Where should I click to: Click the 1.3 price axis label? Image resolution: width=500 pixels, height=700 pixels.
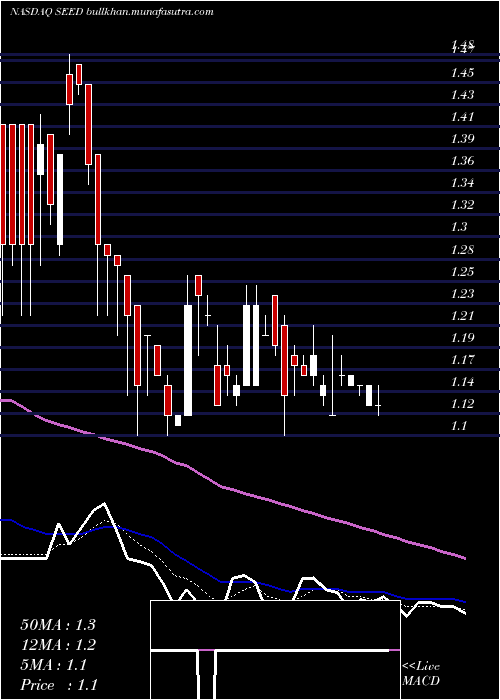[x=459, y=227]
